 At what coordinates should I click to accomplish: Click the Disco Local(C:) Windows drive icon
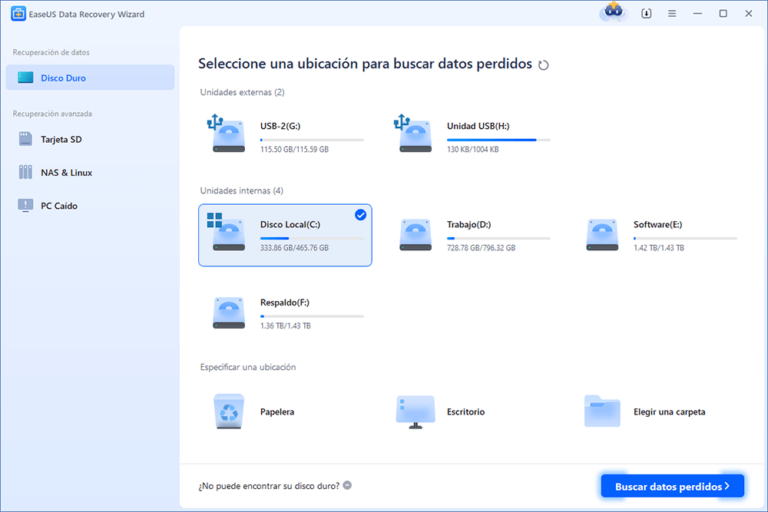point(226,232)
